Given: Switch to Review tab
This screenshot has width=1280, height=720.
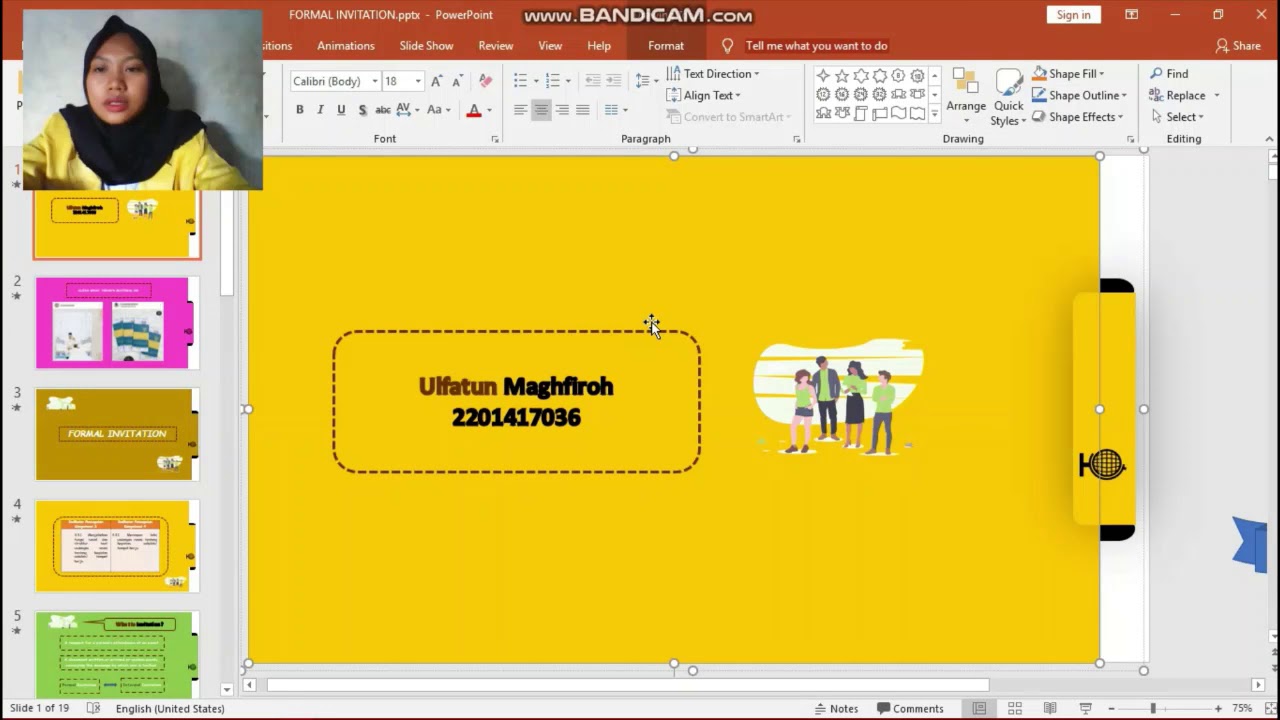Looking at the screenshot, I should tap(496, 46).
